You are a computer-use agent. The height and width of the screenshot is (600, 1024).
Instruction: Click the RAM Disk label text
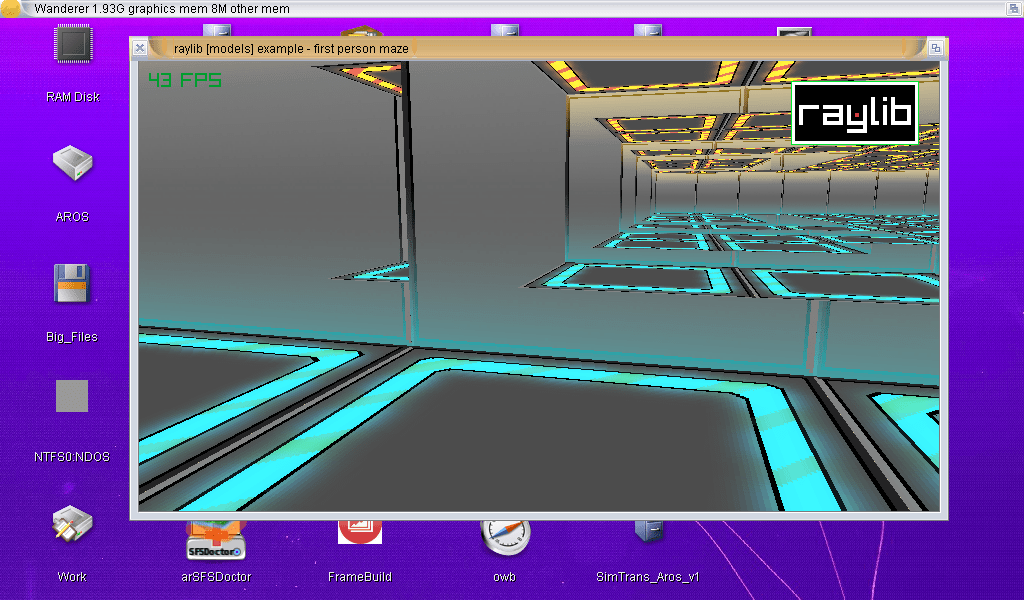tap(72, 97)
